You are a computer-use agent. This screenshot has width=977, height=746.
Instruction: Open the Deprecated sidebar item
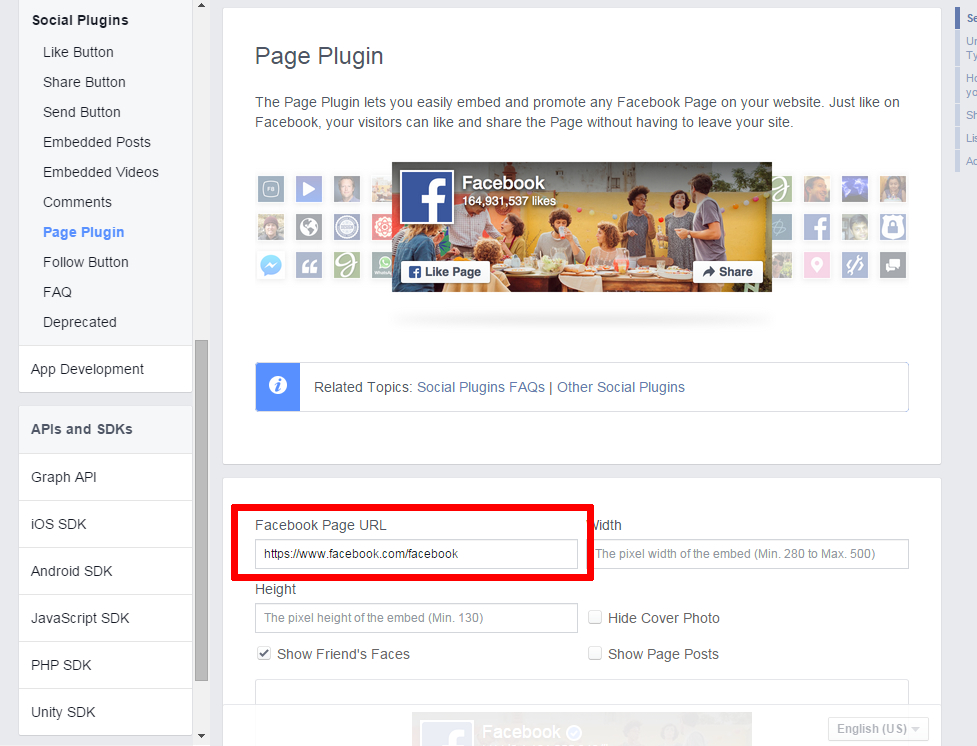80,322
